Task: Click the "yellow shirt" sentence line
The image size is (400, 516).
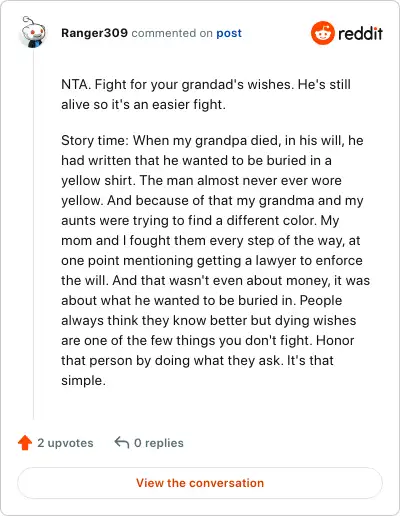Action: [201, 181]
